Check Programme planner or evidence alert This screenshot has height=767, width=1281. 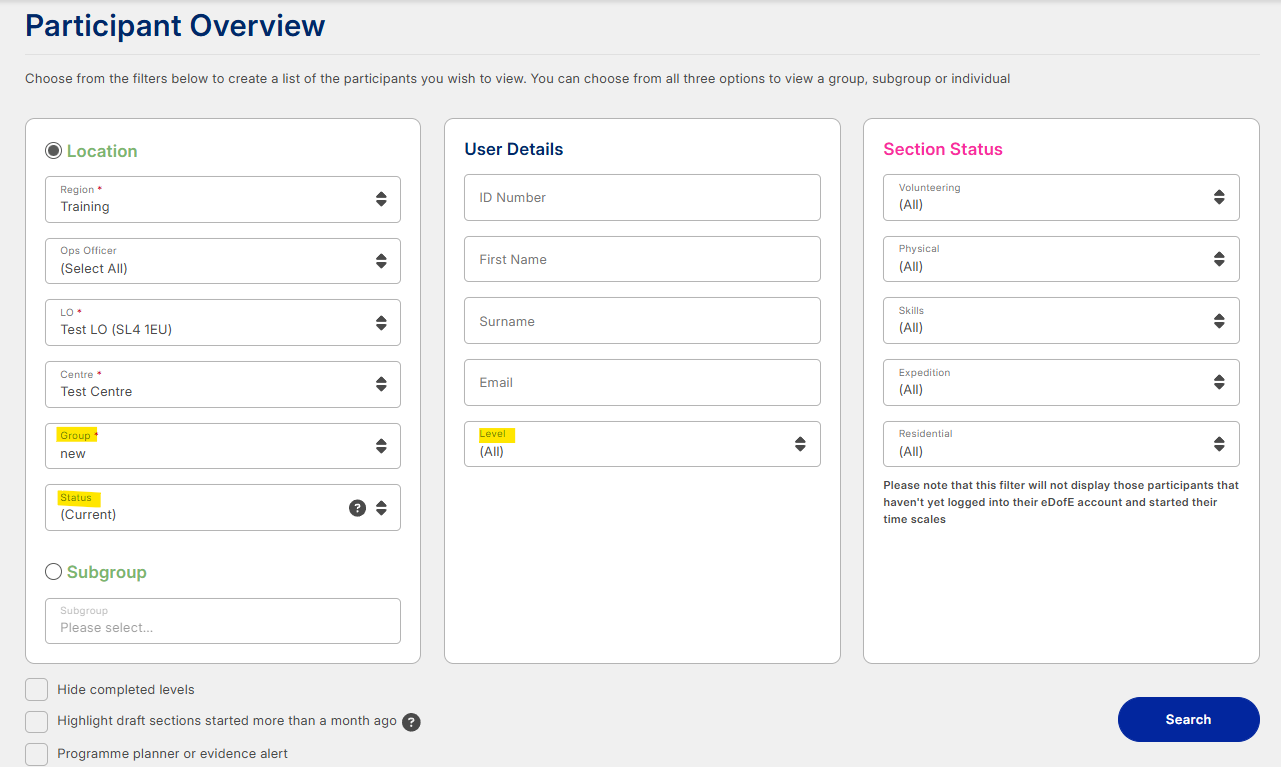37,754
